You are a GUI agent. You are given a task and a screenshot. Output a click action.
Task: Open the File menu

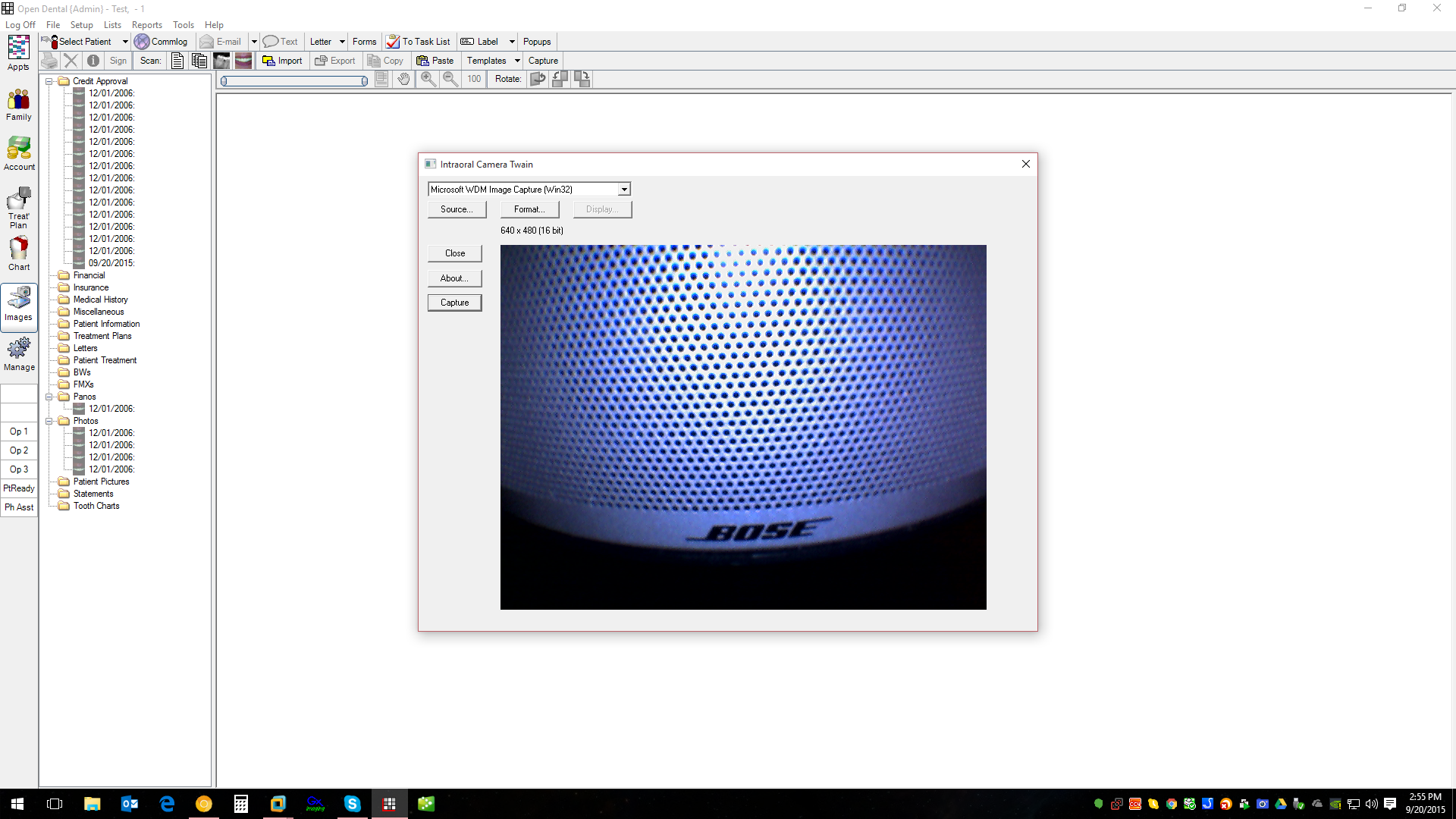(53, 25)
